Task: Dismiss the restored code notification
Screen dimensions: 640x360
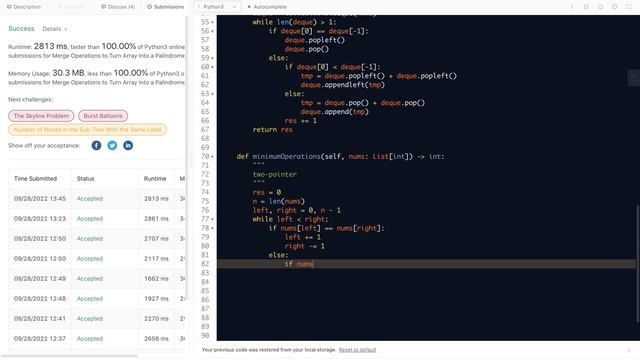Action: (x=629, y=350)
